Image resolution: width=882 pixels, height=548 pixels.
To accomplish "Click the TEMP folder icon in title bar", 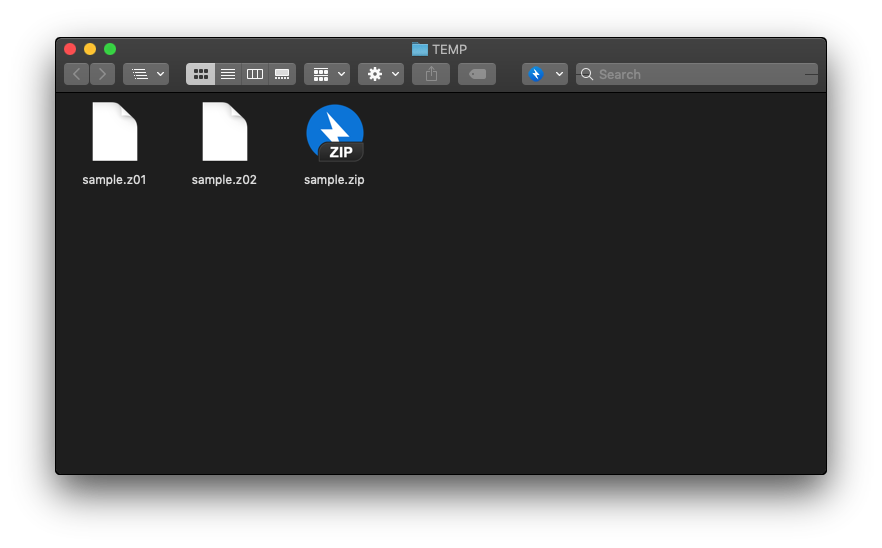I will click(x=420, y=49).
